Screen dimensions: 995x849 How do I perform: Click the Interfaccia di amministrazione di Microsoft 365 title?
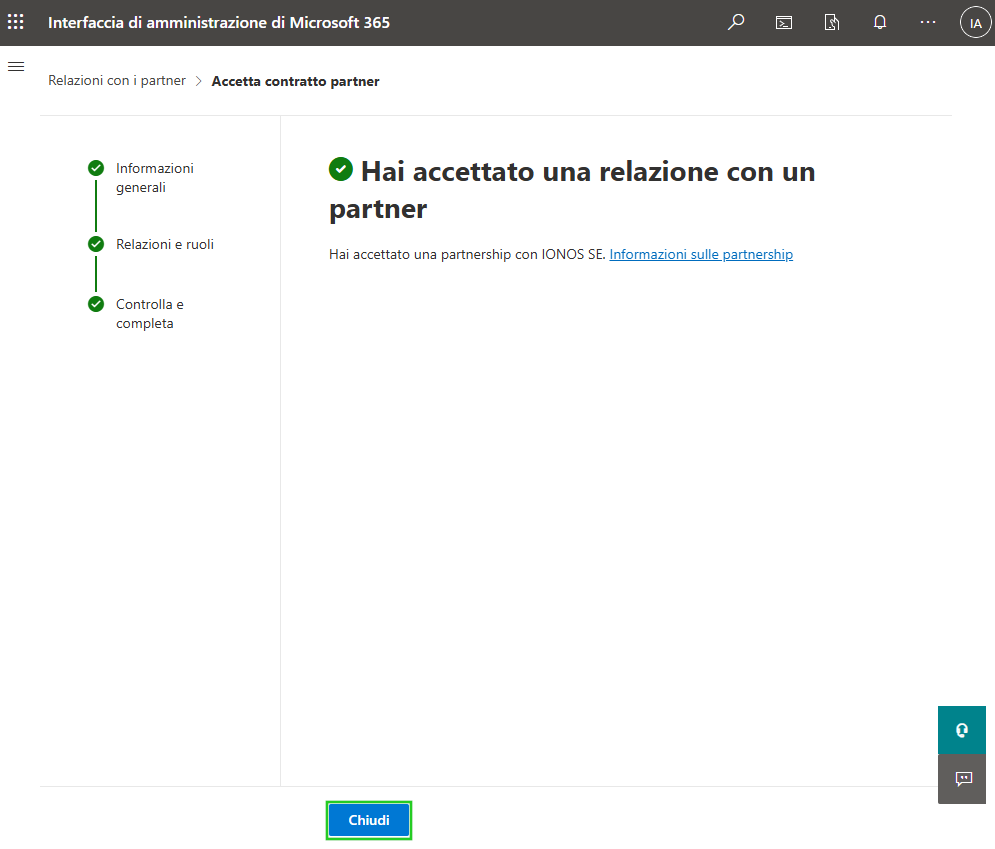click(x=219, y=23)
